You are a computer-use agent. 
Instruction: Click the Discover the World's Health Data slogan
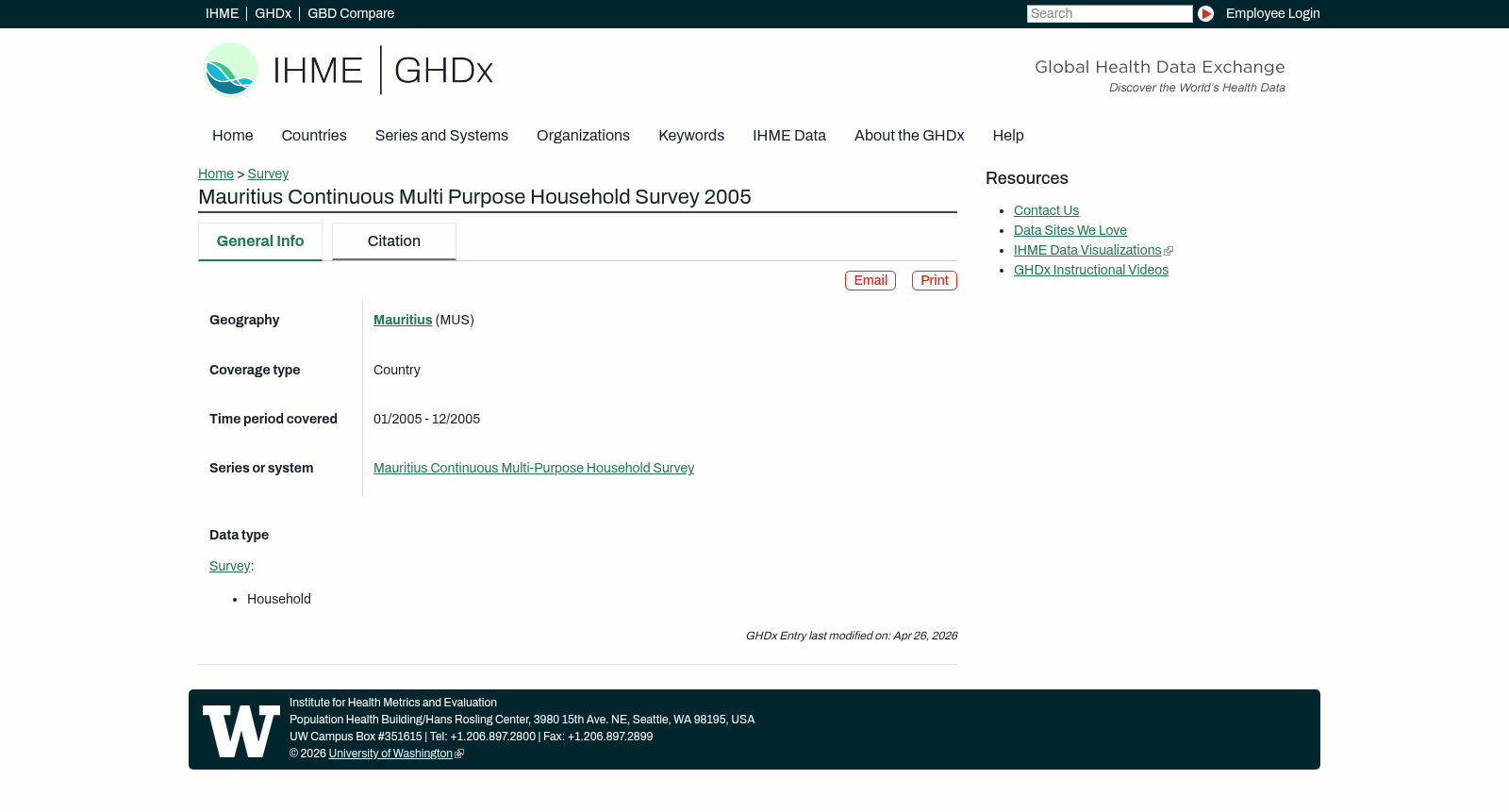coord(1197,89)
